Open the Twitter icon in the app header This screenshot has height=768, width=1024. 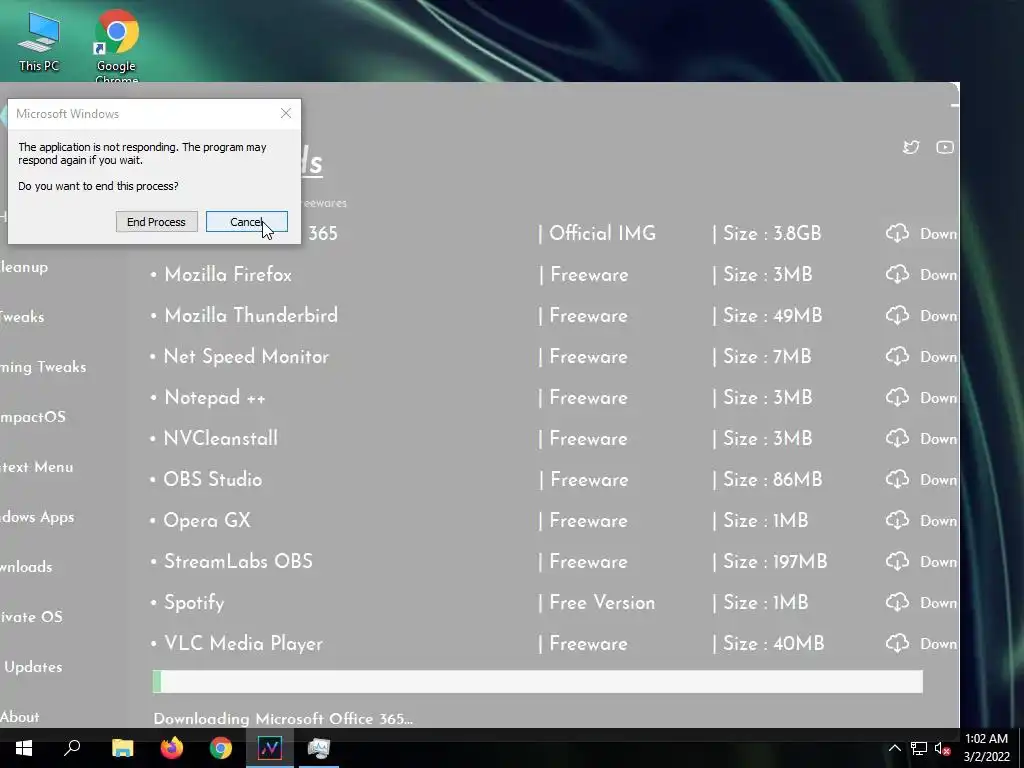tap(911, 147)
